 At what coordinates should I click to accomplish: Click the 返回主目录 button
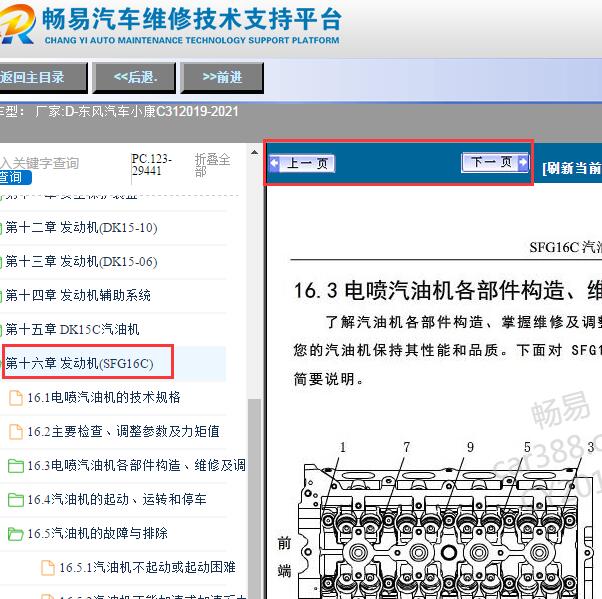[x=41, y=78]
